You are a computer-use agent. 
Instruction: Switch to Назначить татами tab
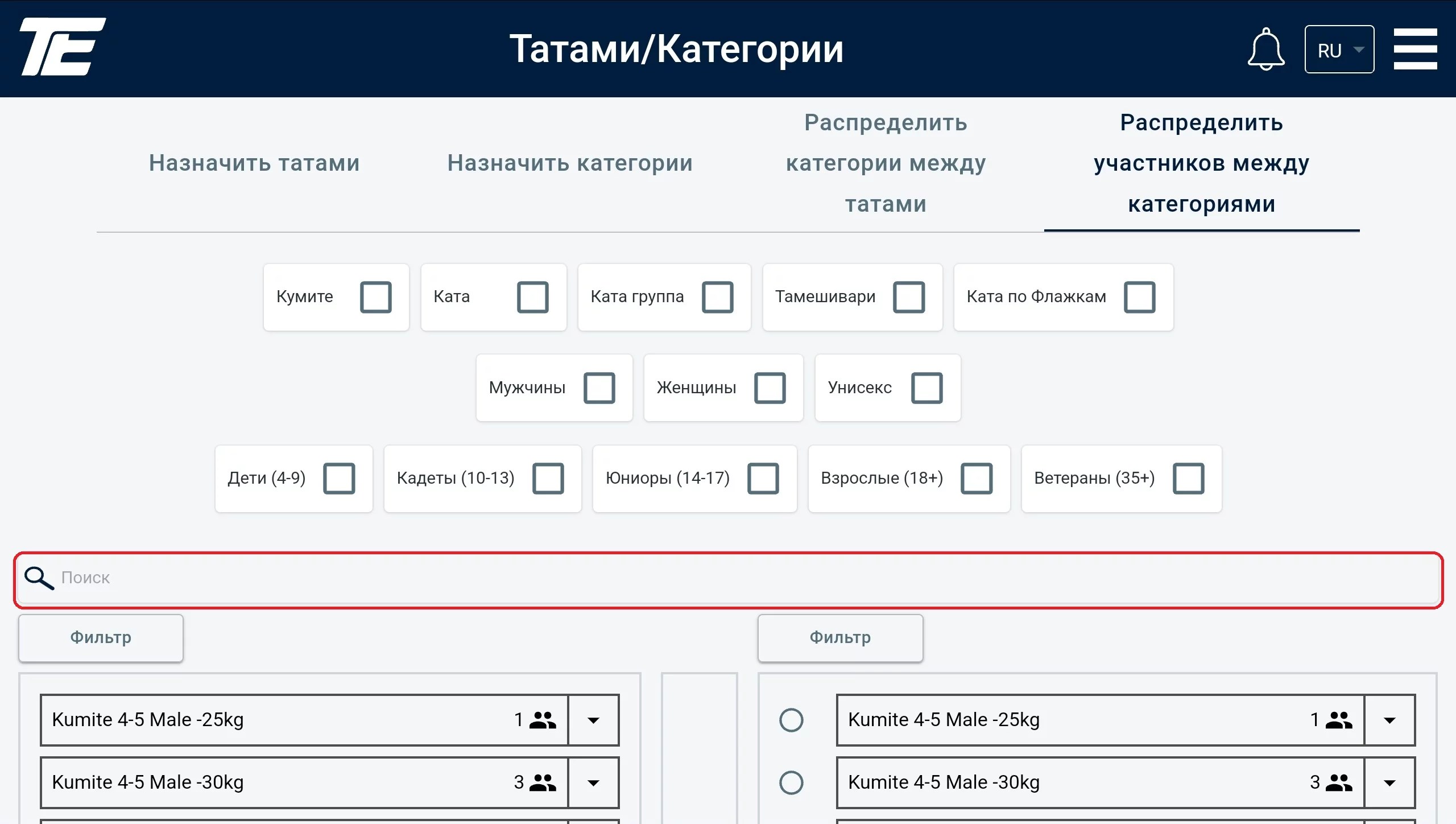click(254, 163)
